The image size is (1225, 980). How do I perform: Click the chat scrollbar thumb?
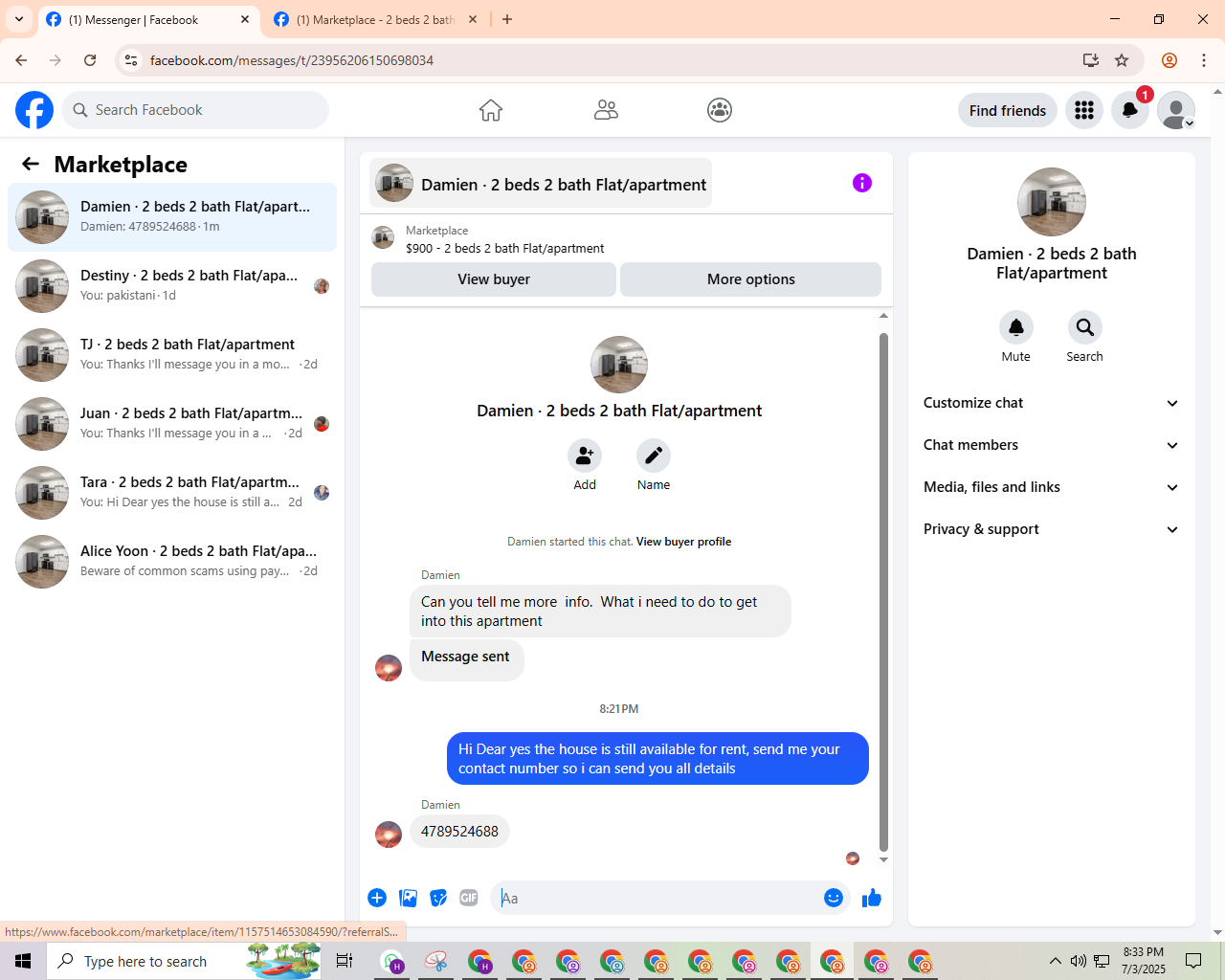tap(883, 591)
